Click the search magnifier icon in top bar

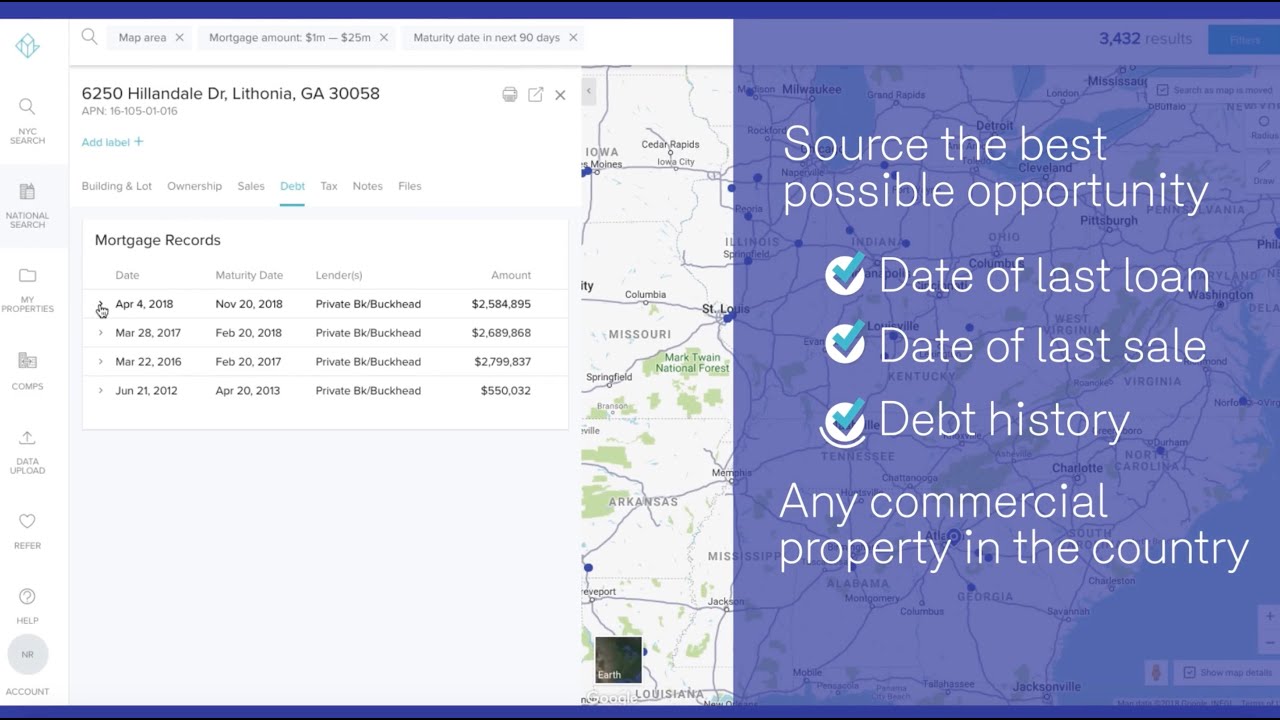pos(89,37)
